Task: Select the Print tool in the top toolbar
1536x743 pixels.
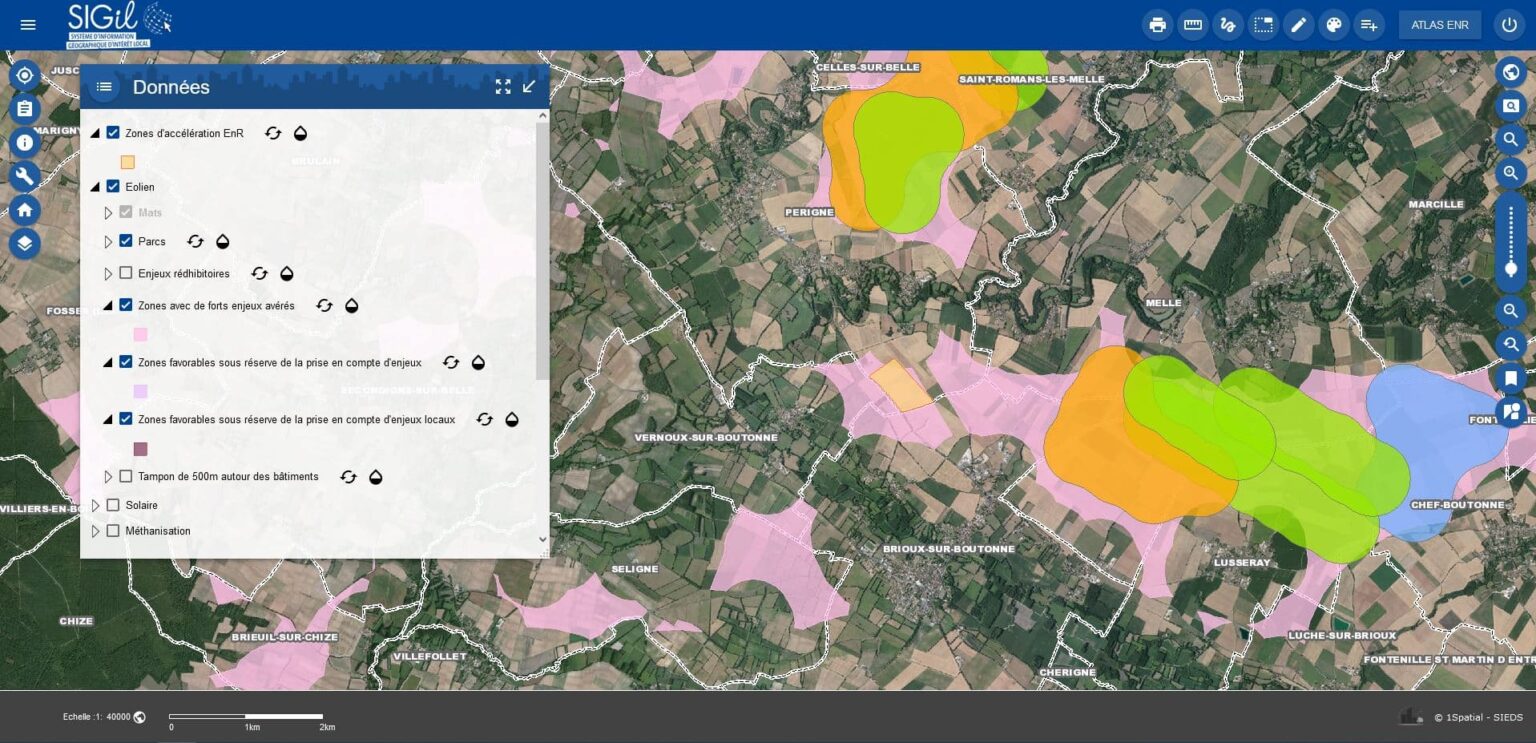Action: [1157, 24]
